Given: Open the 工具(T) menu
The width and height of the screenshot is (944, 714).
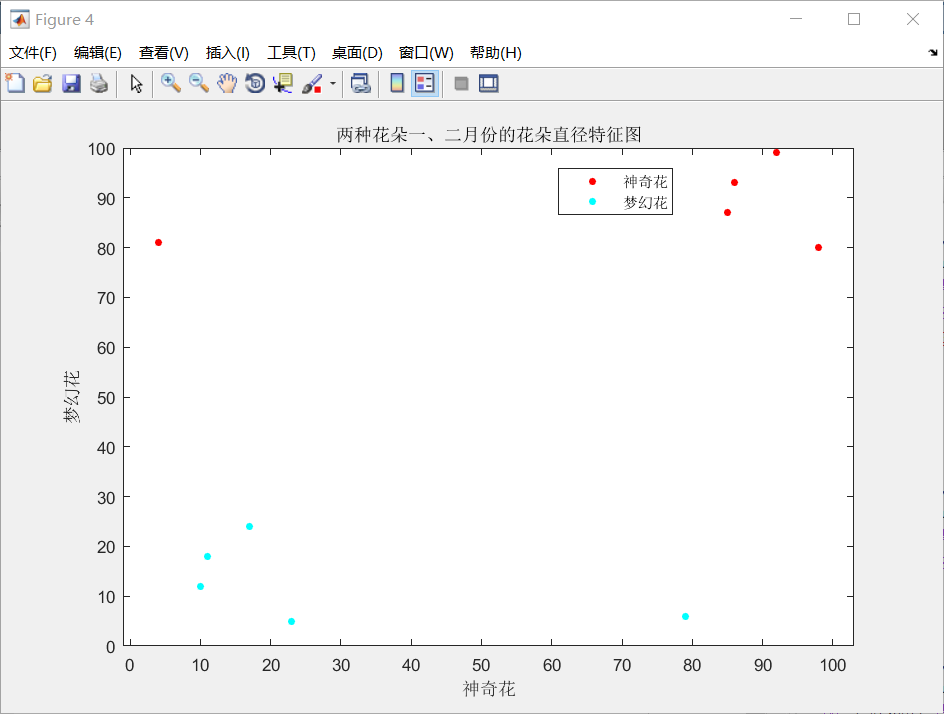Looking at the screenshot, I should 290,53.
